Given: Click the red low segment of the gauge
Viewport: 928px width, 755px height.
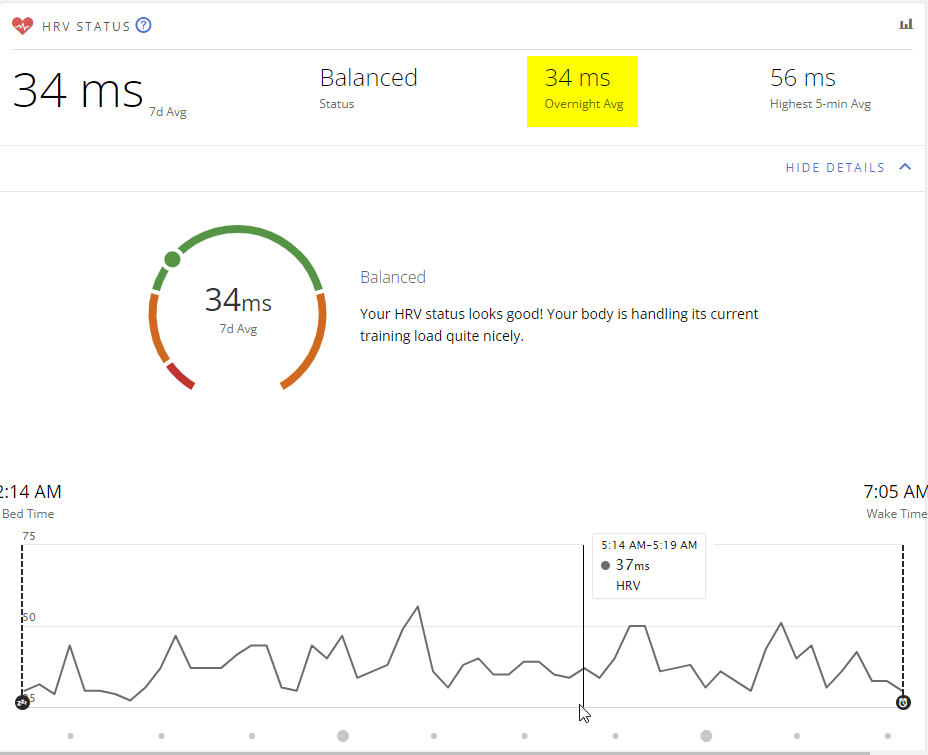Looking at the screenshot, I should point(181,376).
